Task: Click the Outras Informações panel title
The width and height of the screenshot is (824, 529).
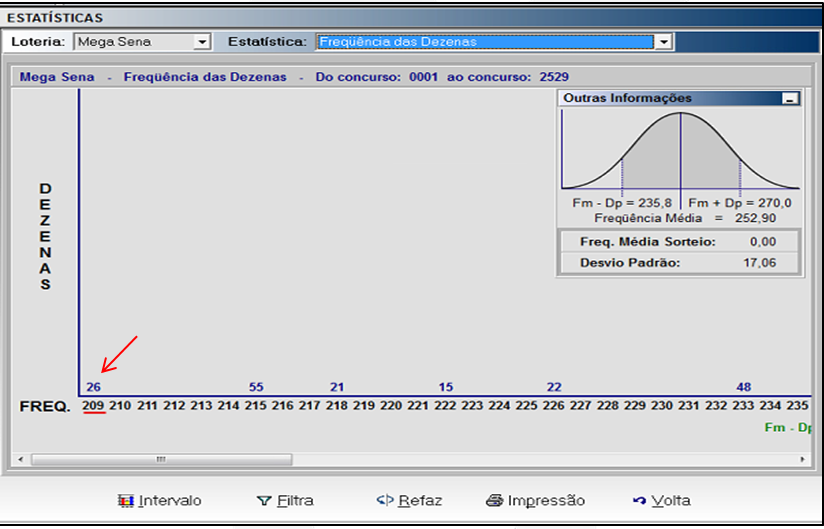Action: (x=627, y=98)
